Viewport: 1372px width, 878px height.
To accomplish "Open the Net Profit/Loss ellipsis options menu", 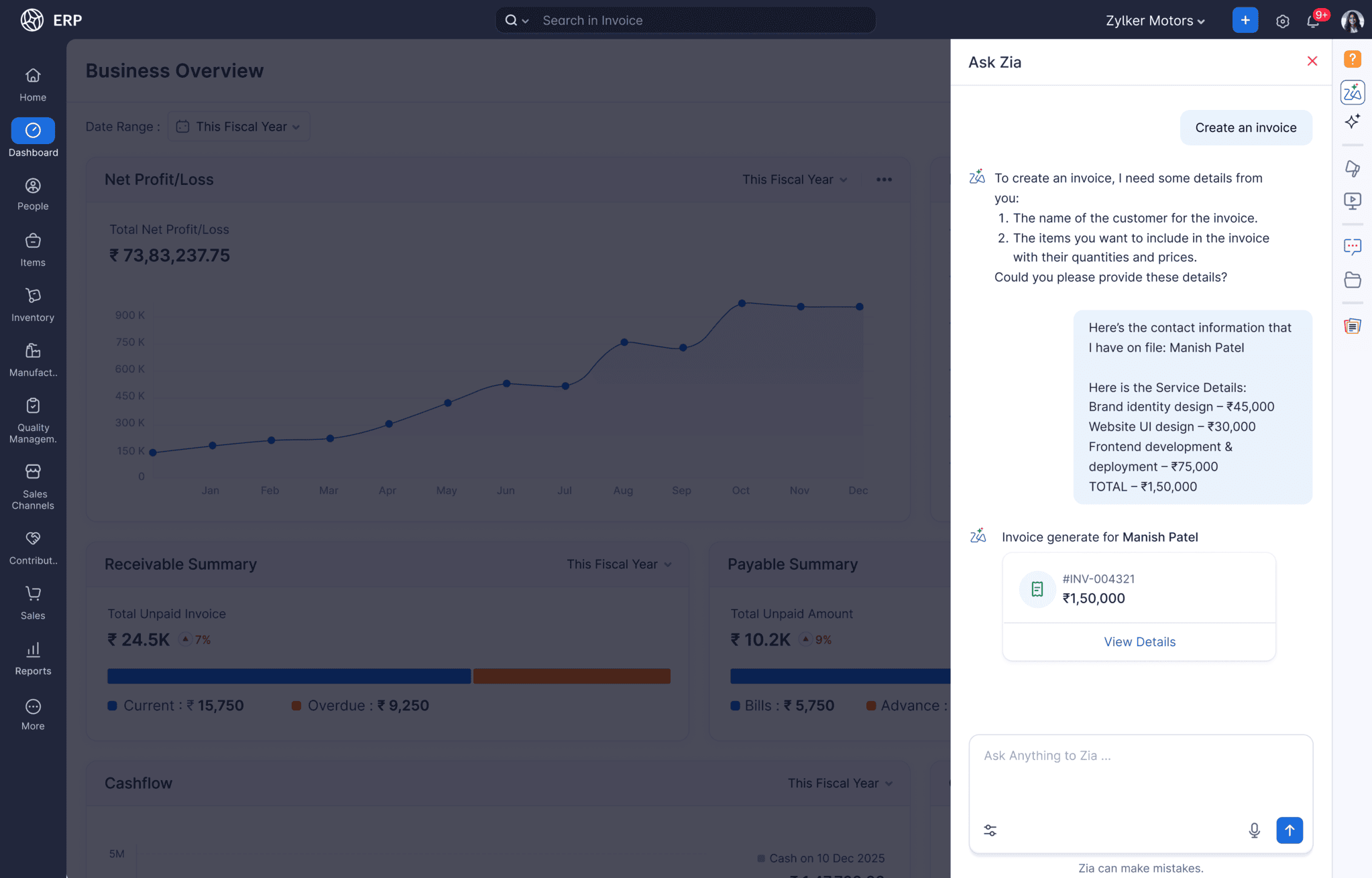I will click(x=884, y=179).
